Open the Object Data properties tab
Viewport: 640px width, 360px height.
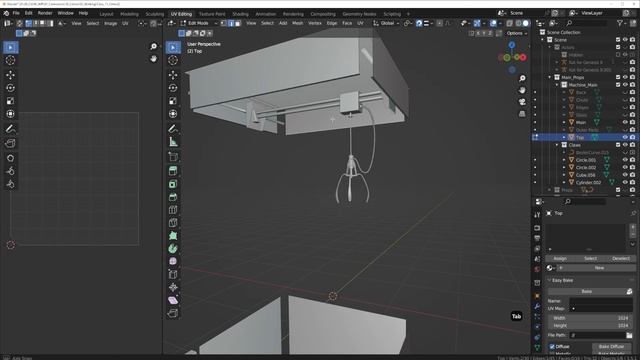pos(537,347)
